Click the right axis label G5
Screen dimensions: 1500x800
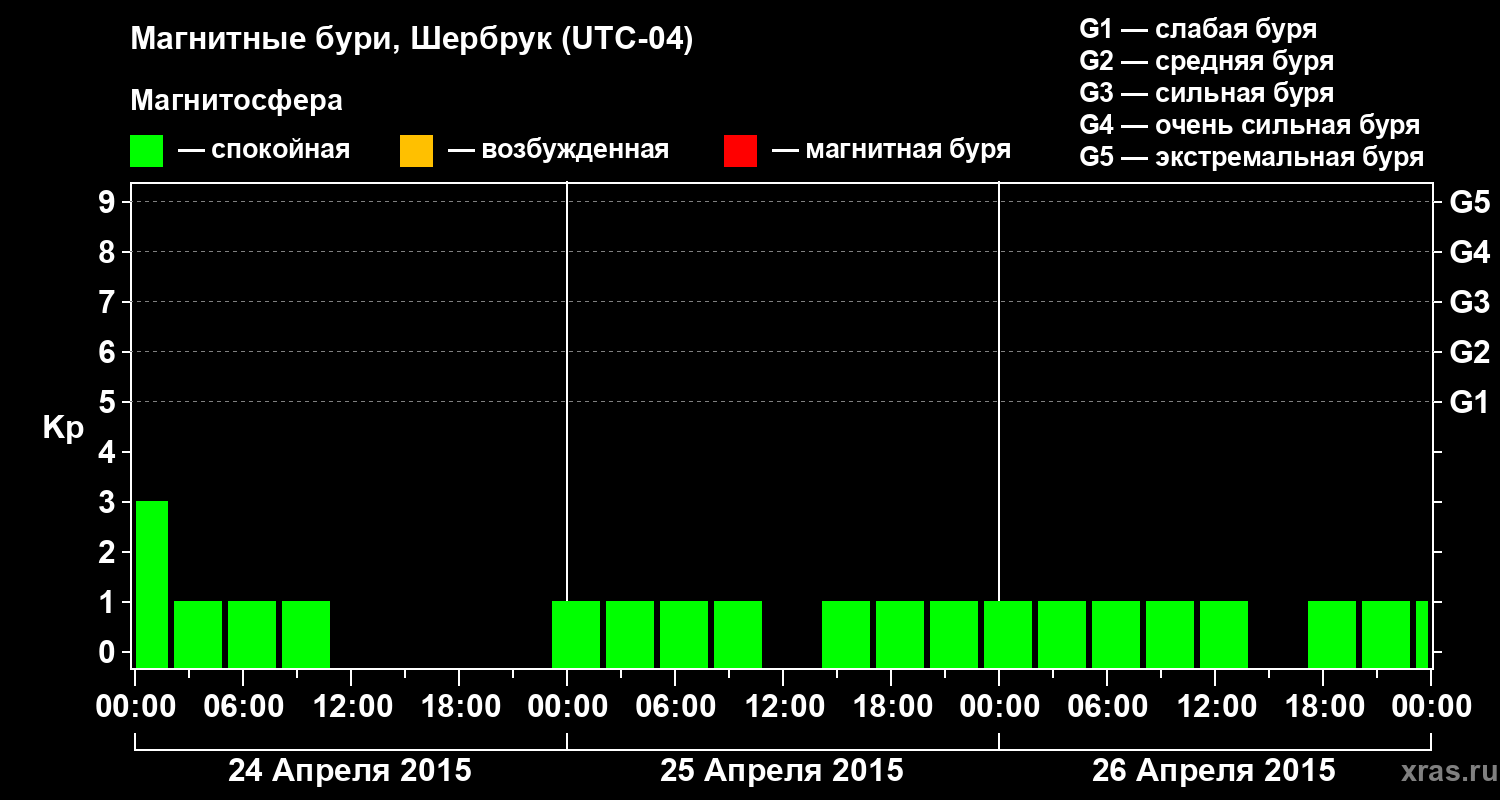click(x=1469, y=202)
